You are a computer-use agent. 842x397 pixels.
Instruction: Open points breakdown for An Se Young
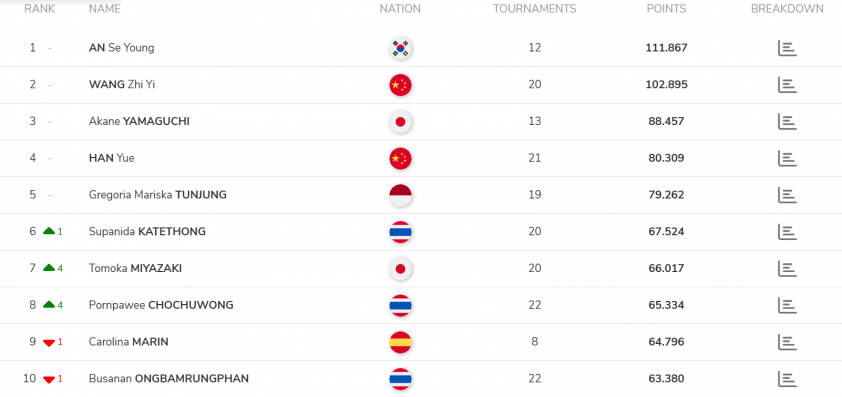click(787, 48)
